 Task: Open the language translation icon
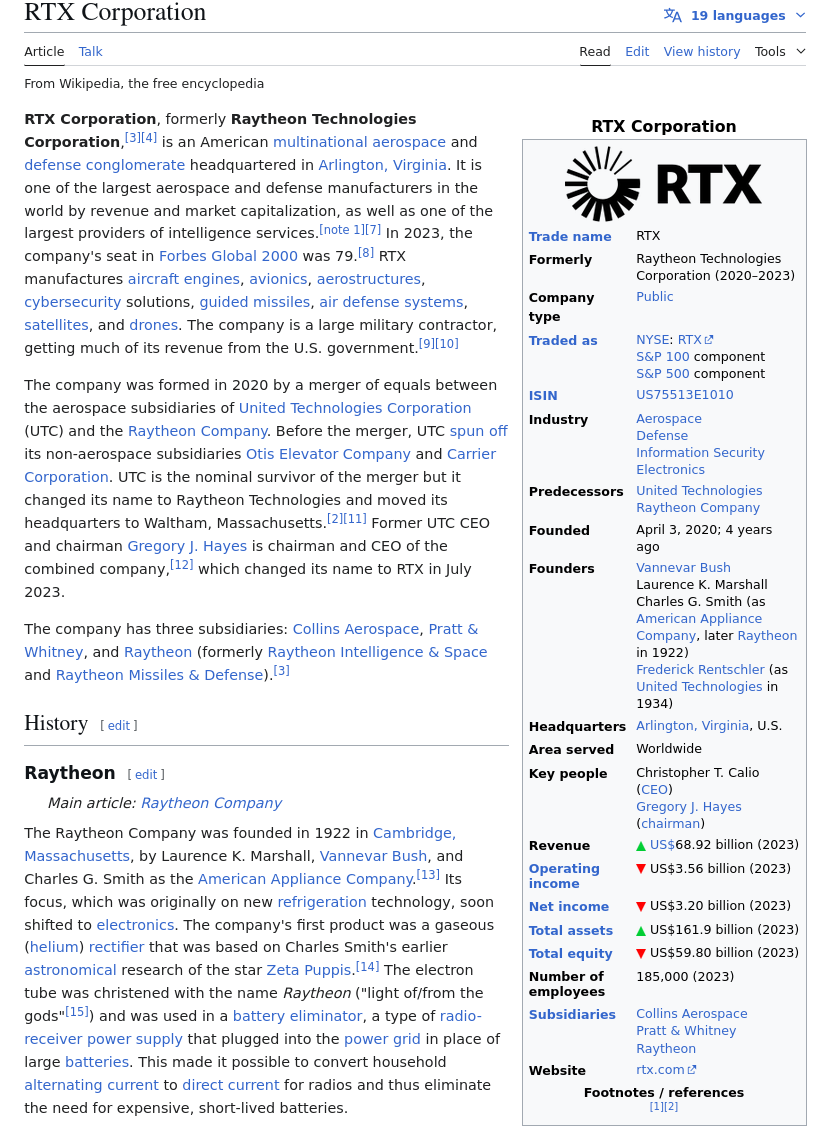(x=672, y=15)
